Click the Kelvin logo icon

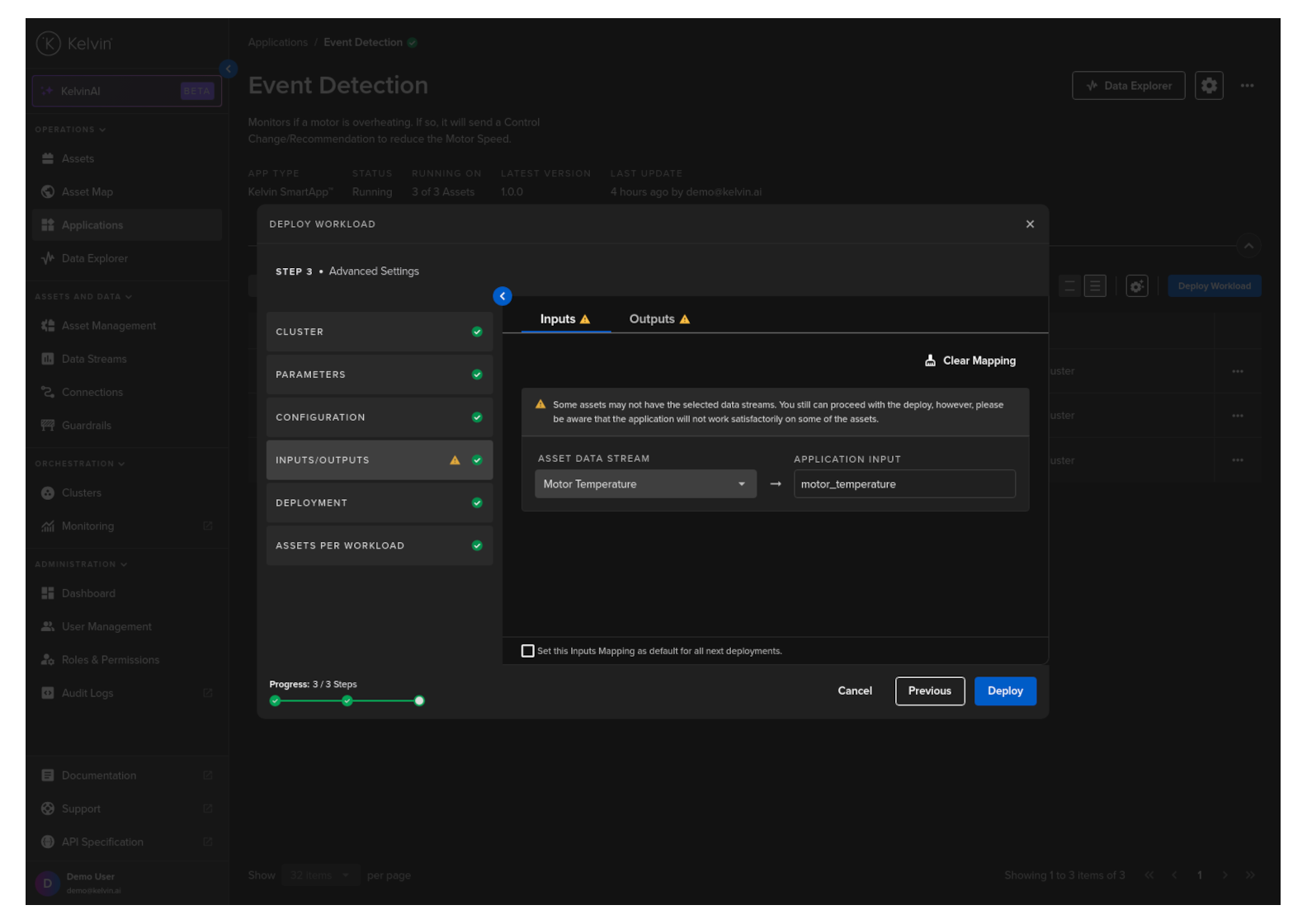[x=49, y=44]
